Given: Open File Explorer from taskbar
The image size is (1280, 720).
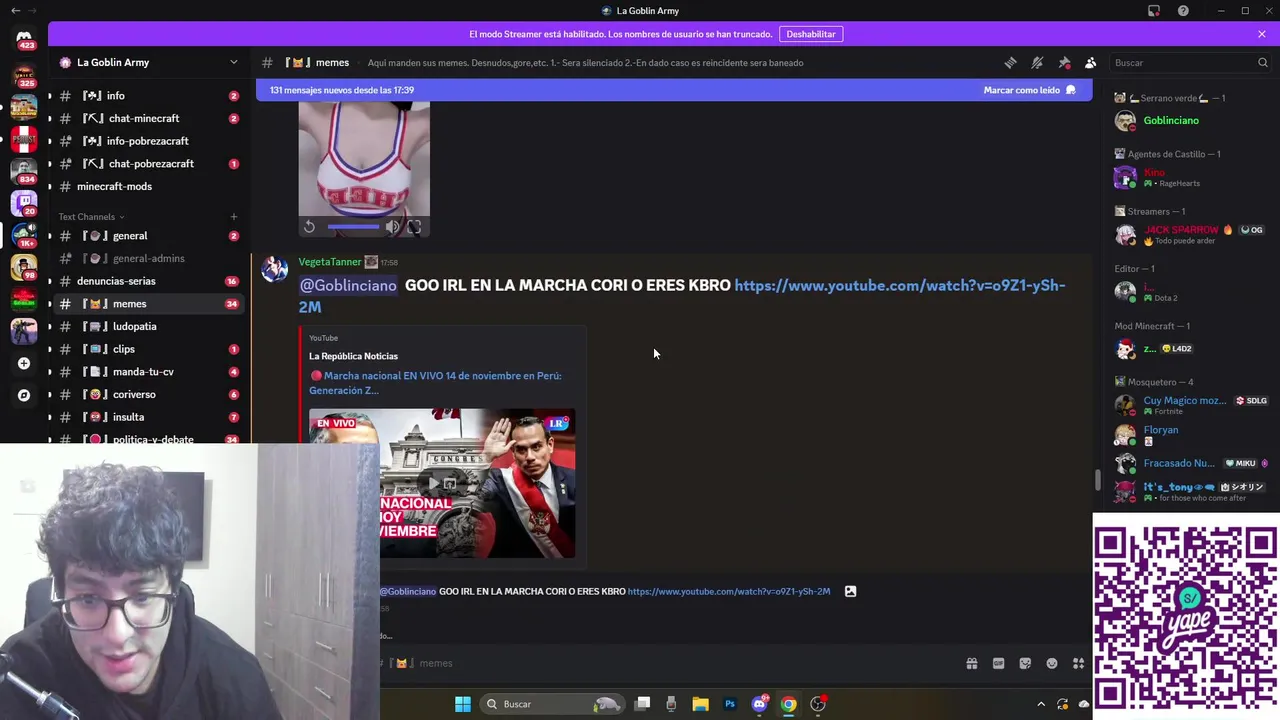Looking at the screenshot, I should coord(700,704).
